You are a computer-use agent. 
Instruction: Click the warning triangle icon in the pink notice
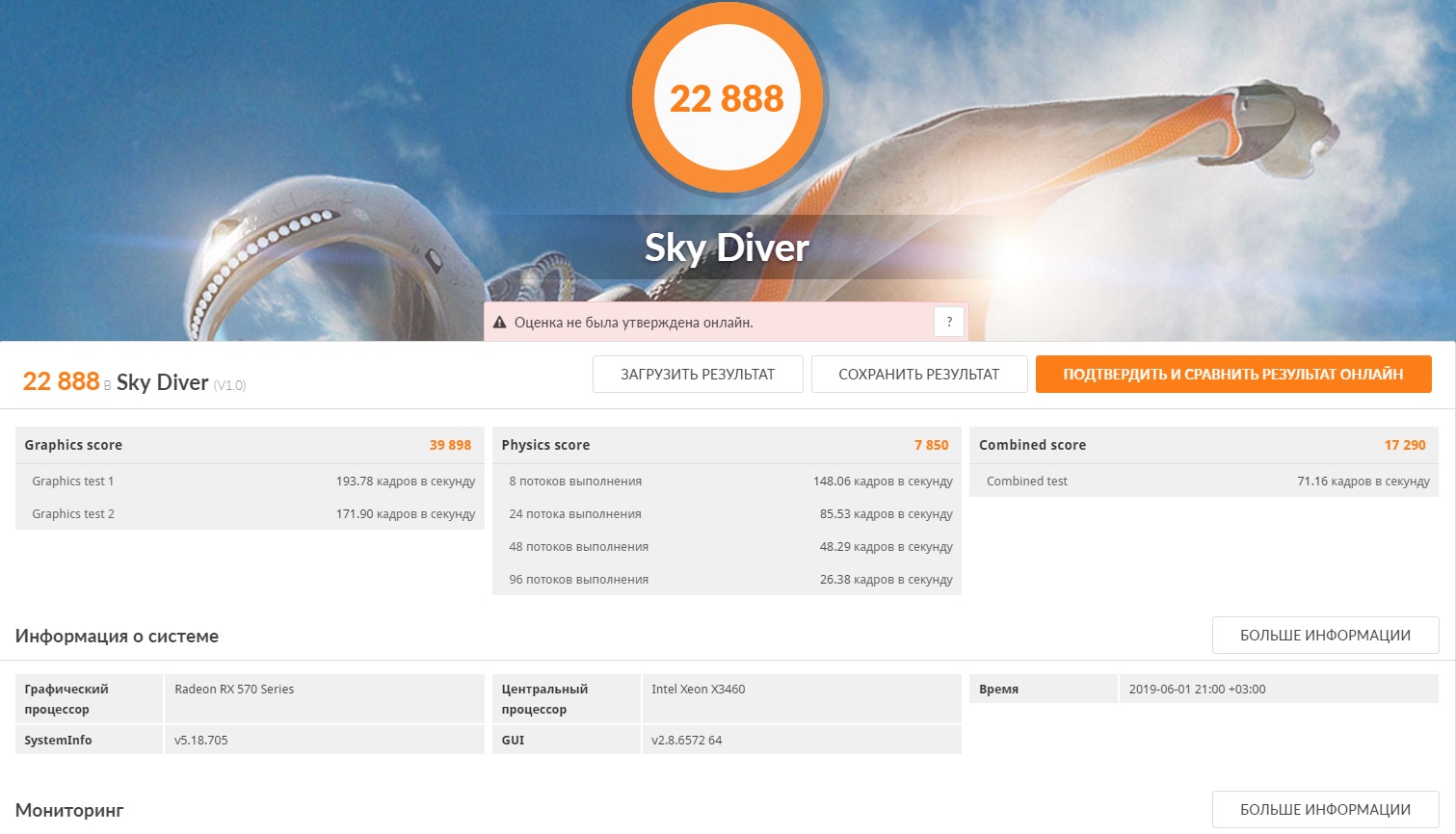pyautogui.click(x=499, y=323)
